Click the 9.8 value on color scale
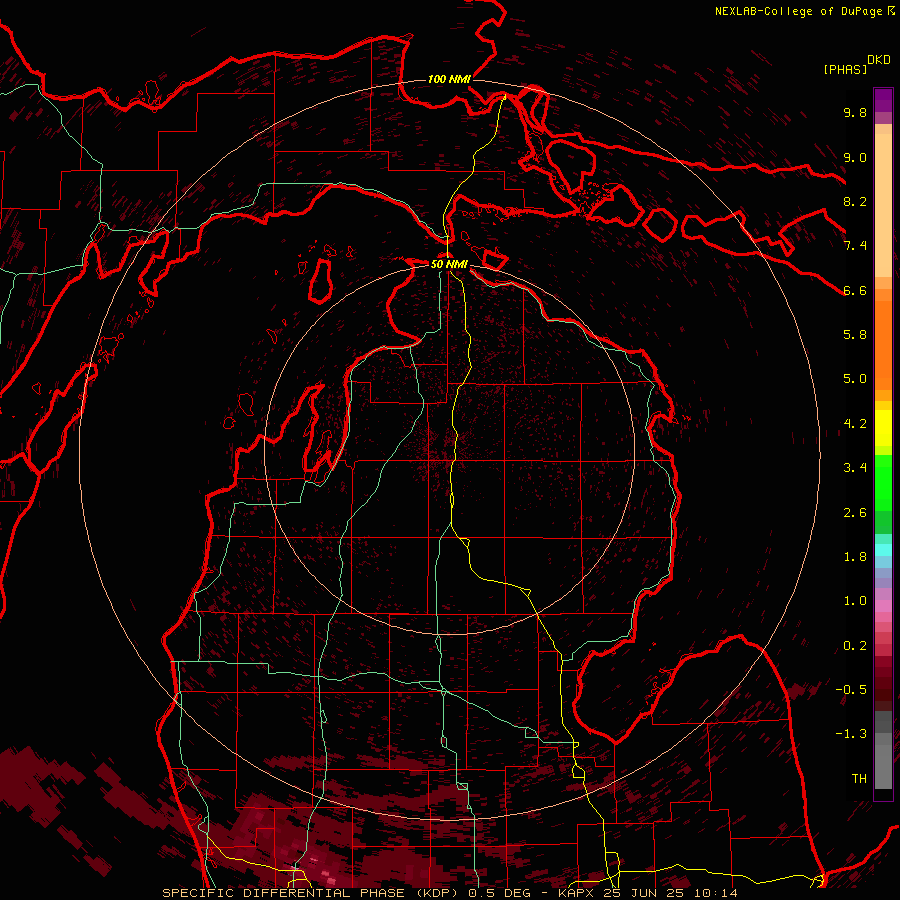This screenshot has height=900, width=900. click(x=855, y=112)
